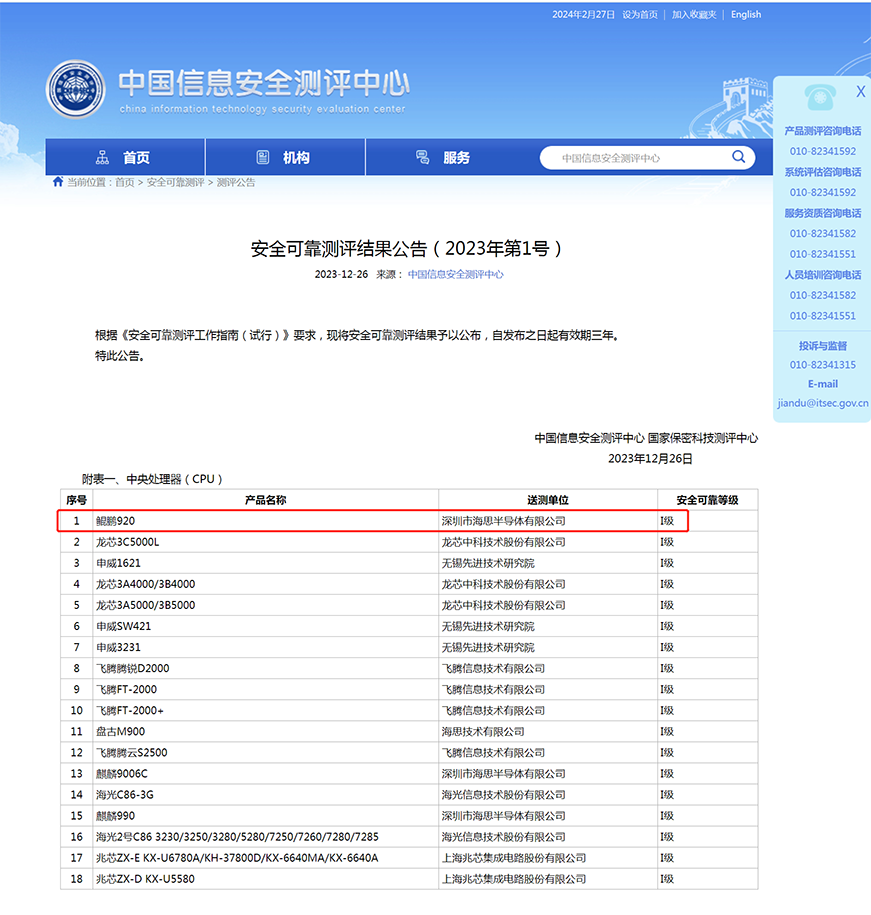
Task: Click the site title 中国信息安全测评中心 banner text
Action: (x=264, y=83)
